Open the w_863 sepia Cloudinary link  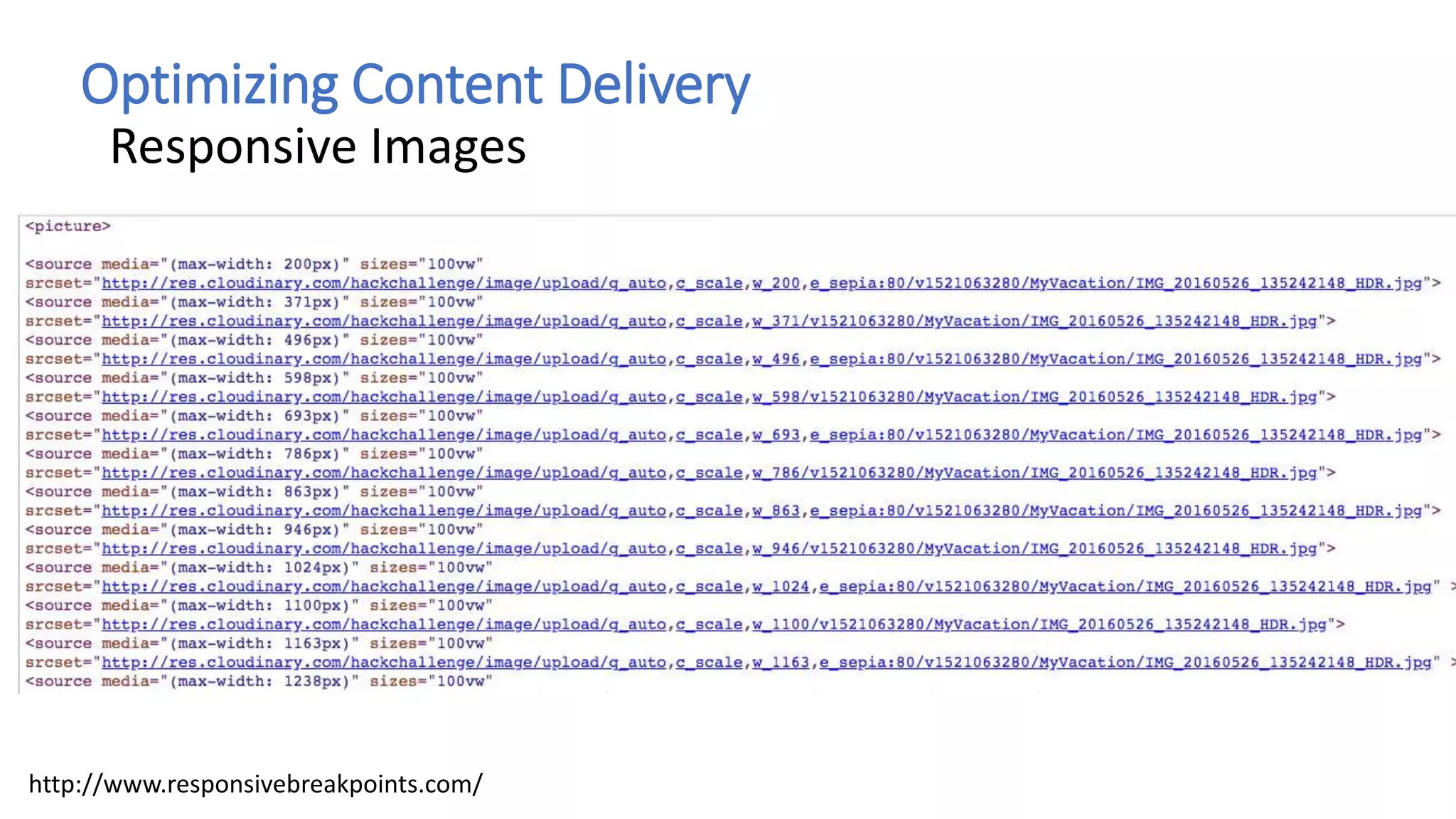pyautogui.click(x=762, y=510)
